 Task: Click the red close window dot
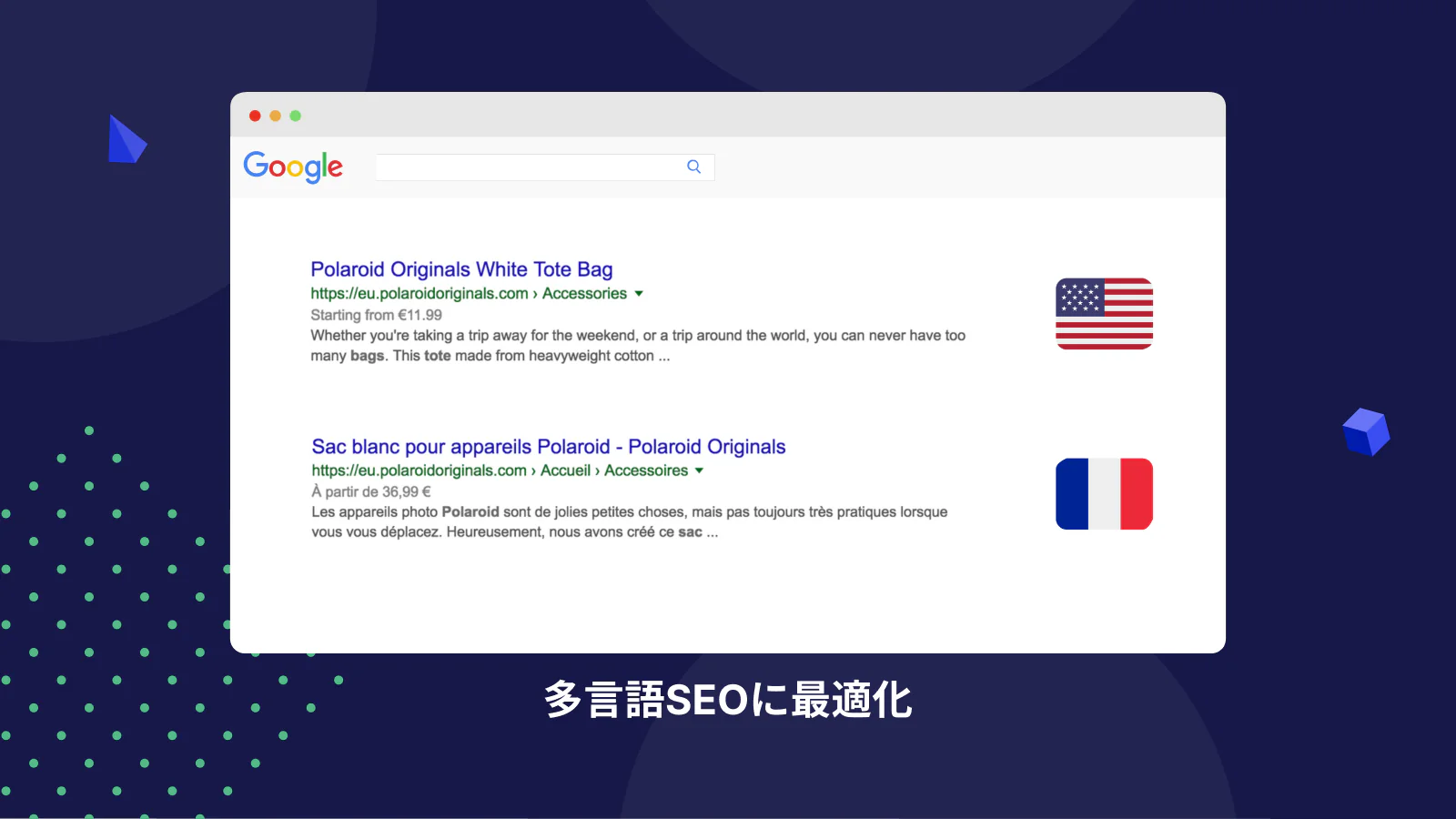(255, 116)
